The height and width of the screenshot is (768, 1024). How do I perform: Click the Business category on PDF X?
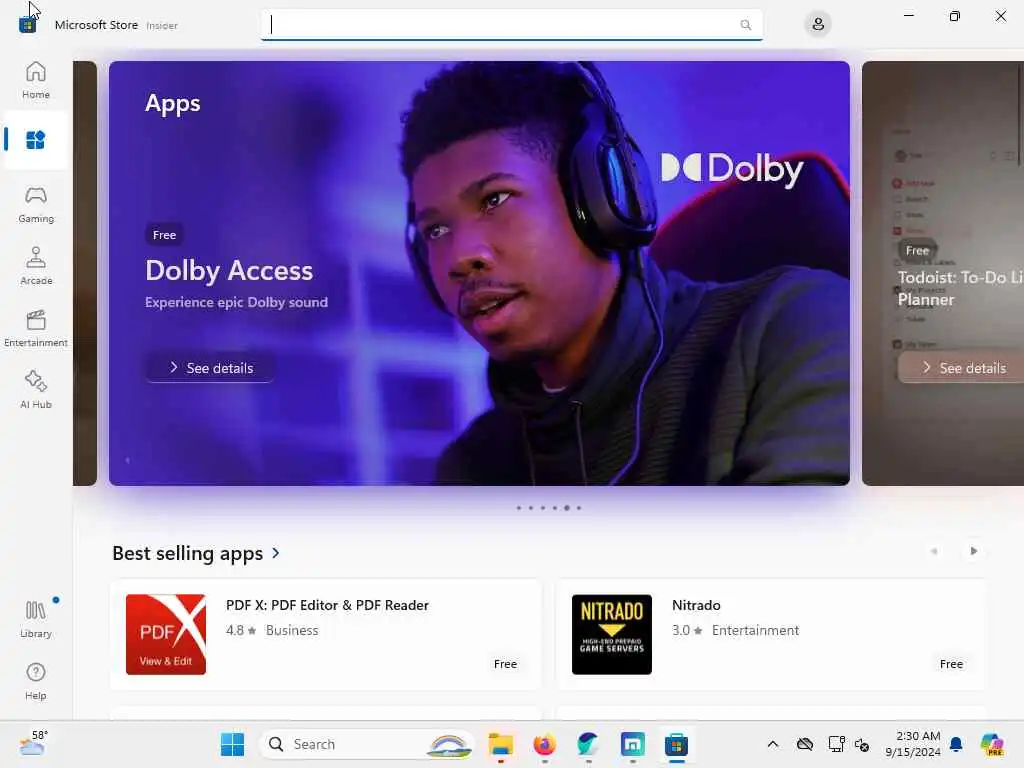coord(292,630)
